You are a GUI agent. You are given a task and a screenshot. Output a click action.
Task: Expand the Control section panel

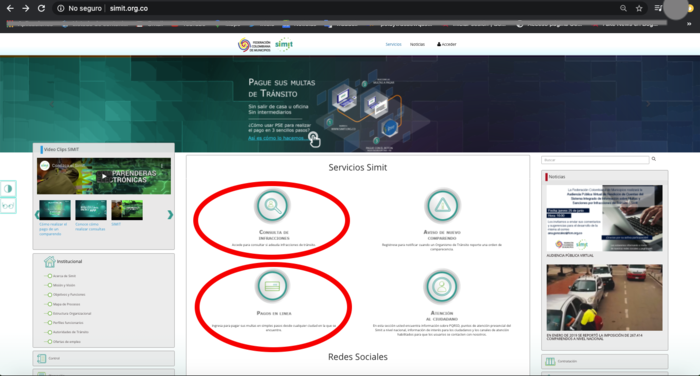tap(104, 358)
